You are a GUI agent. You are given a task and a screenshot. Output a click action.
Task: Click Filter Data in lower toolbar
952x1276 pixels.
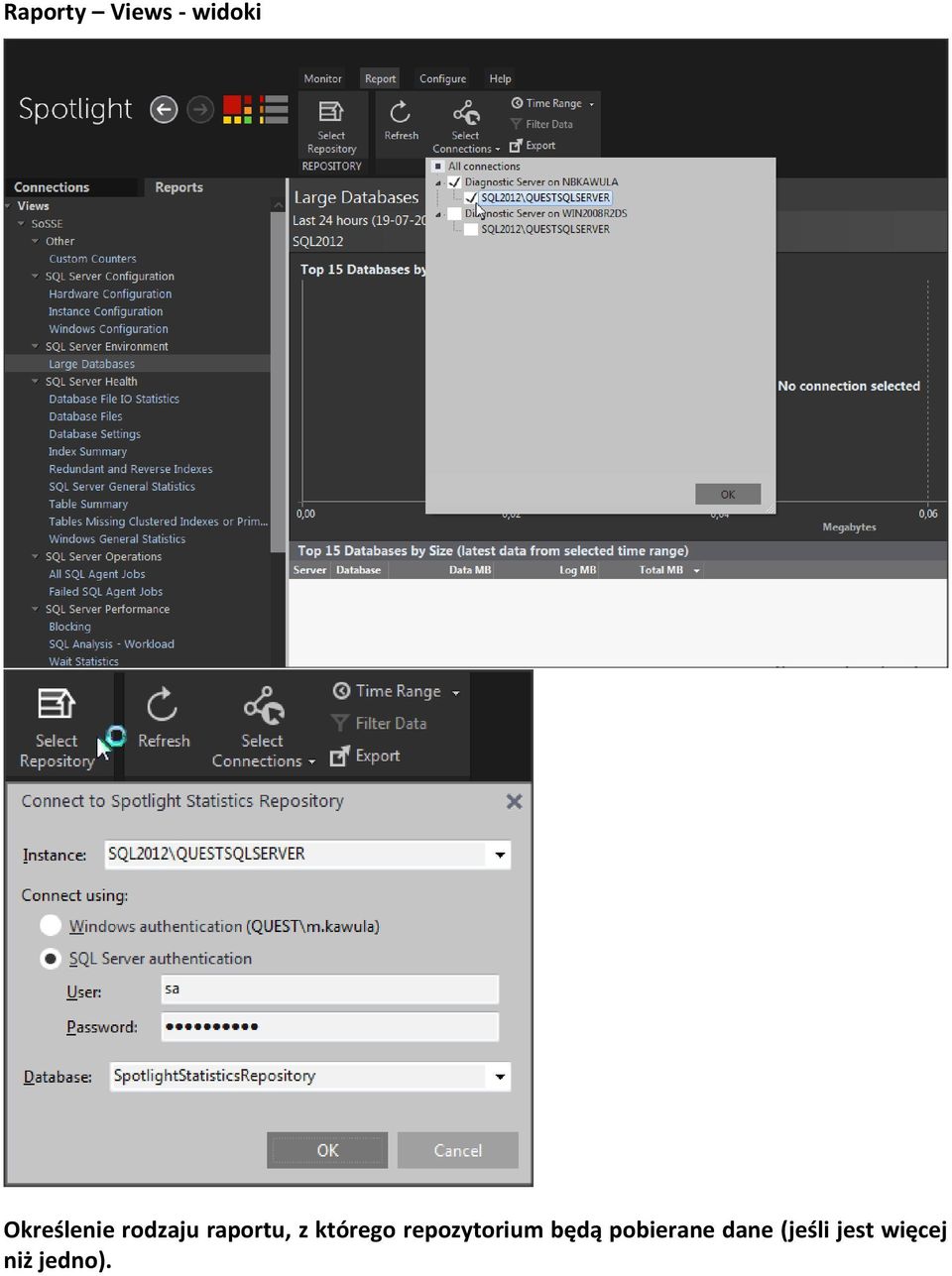tap(380, 724)
